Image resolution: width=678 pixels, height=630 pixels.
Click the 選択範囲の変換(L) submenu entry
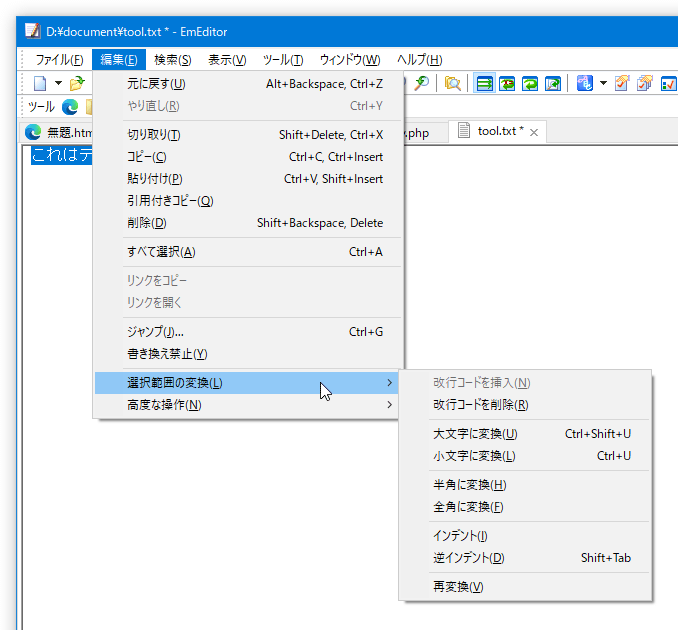click(246, 383)
